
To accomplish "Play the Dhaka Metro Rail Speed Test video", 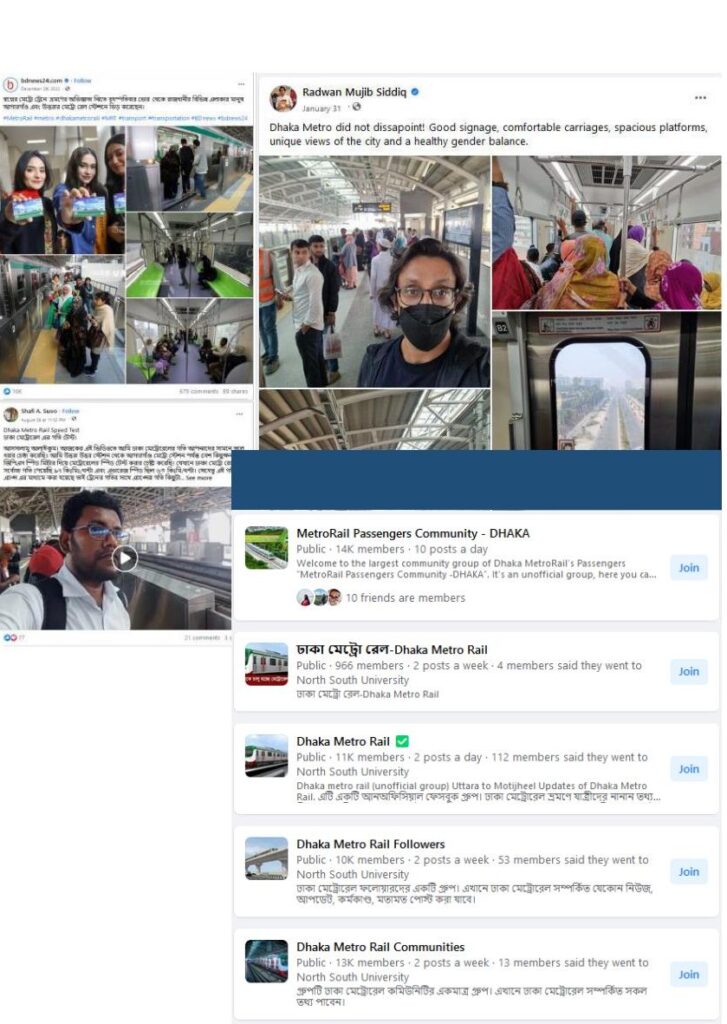I will tap(125, 558).
